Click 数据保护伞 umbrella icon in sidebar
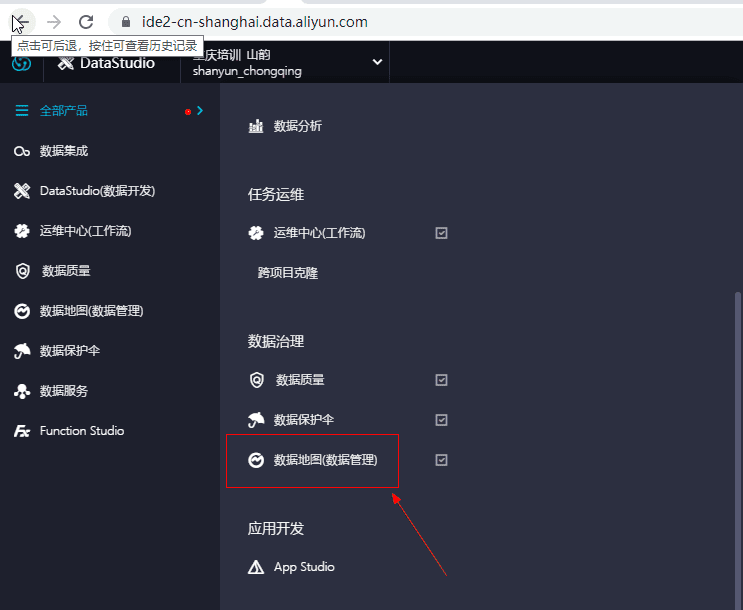 pyautogui.click(x=22, y=351)
